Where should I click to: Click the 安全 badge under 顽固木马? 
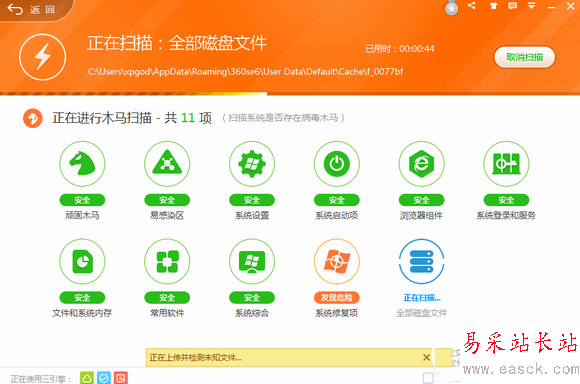tap(82, 200)
